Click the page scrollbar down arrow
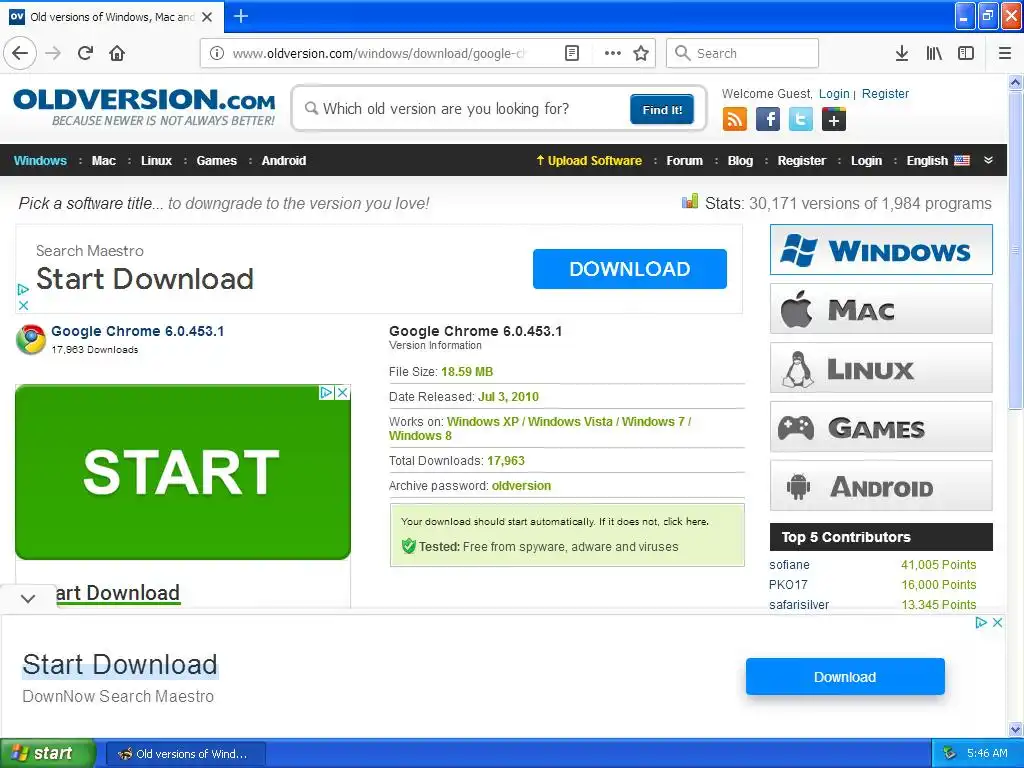The width and height of the screenshot is (1024, 768). [1016, 729]
